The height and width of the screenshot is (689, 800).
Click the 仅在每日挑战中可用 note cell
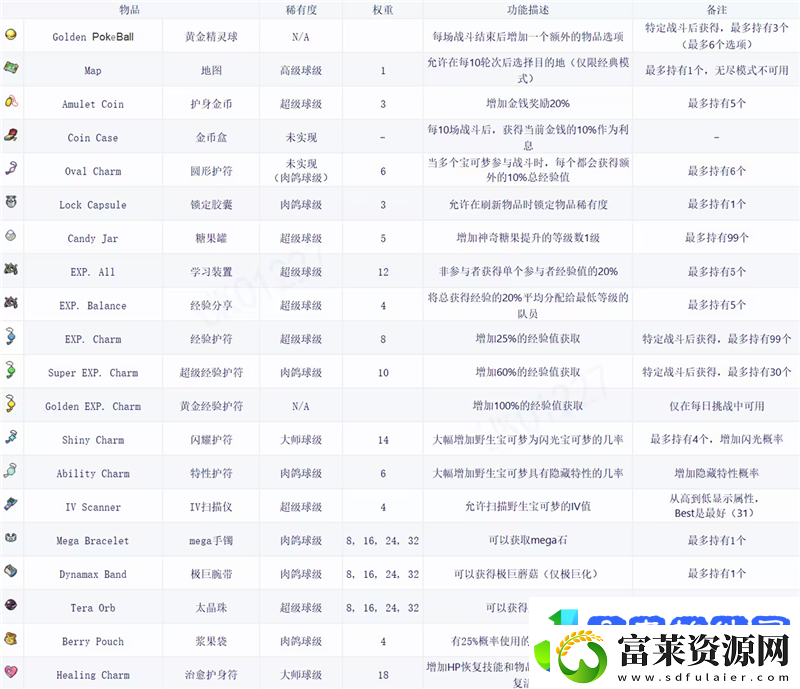tap(716, 406)
